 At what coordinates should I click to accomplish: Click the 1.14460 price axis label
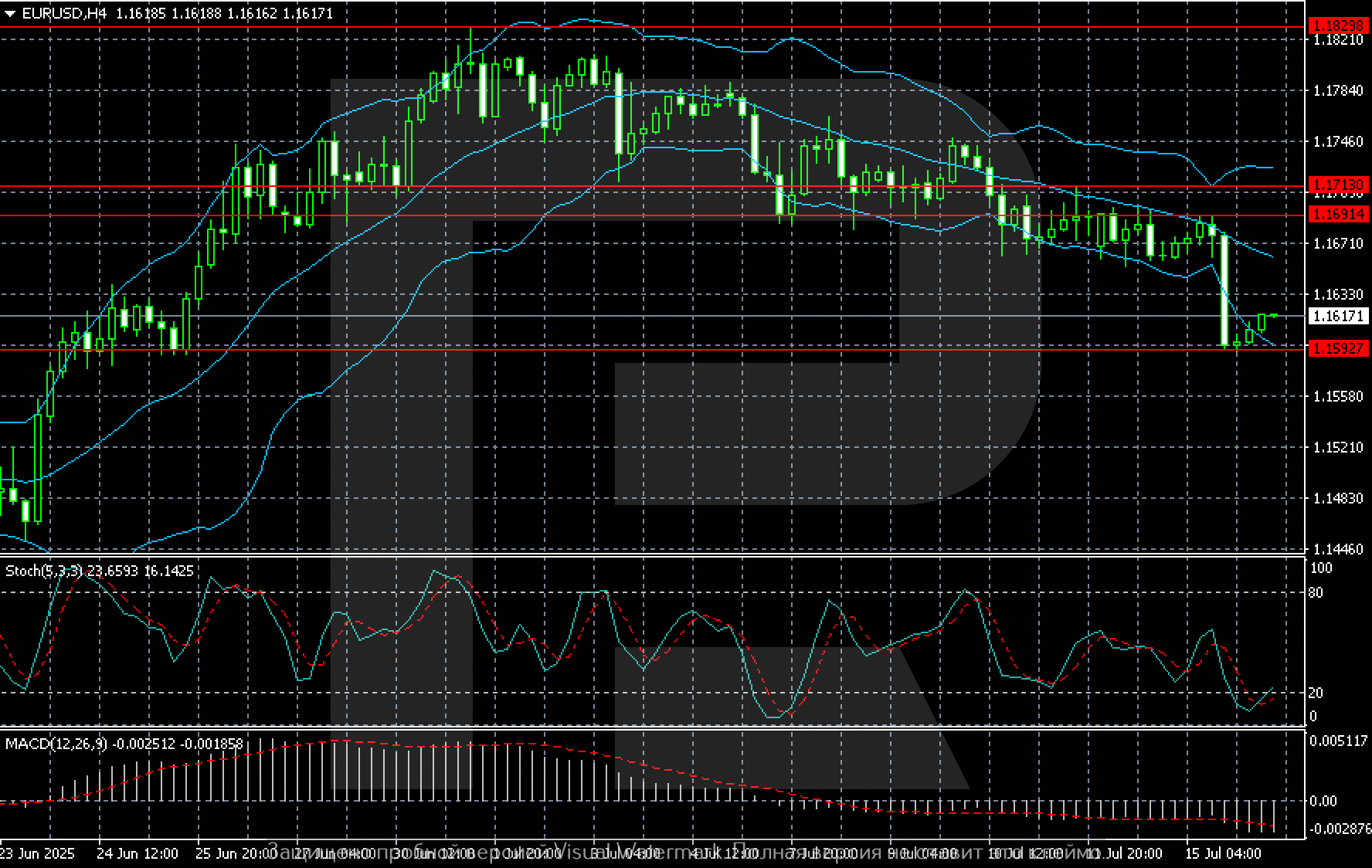coord(1338,549)
